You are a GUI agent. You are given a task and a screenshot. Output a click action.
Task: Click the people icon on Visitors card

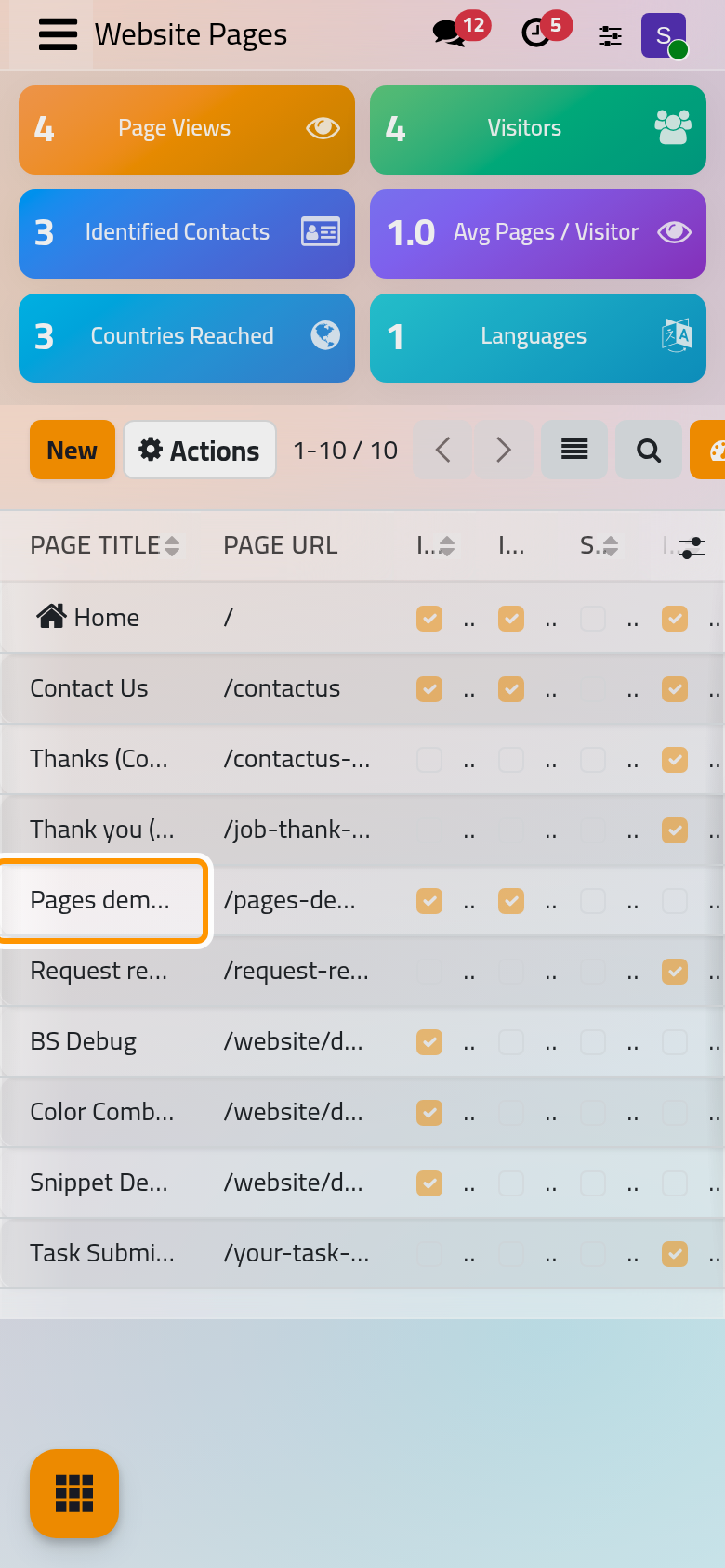[673, 128]
